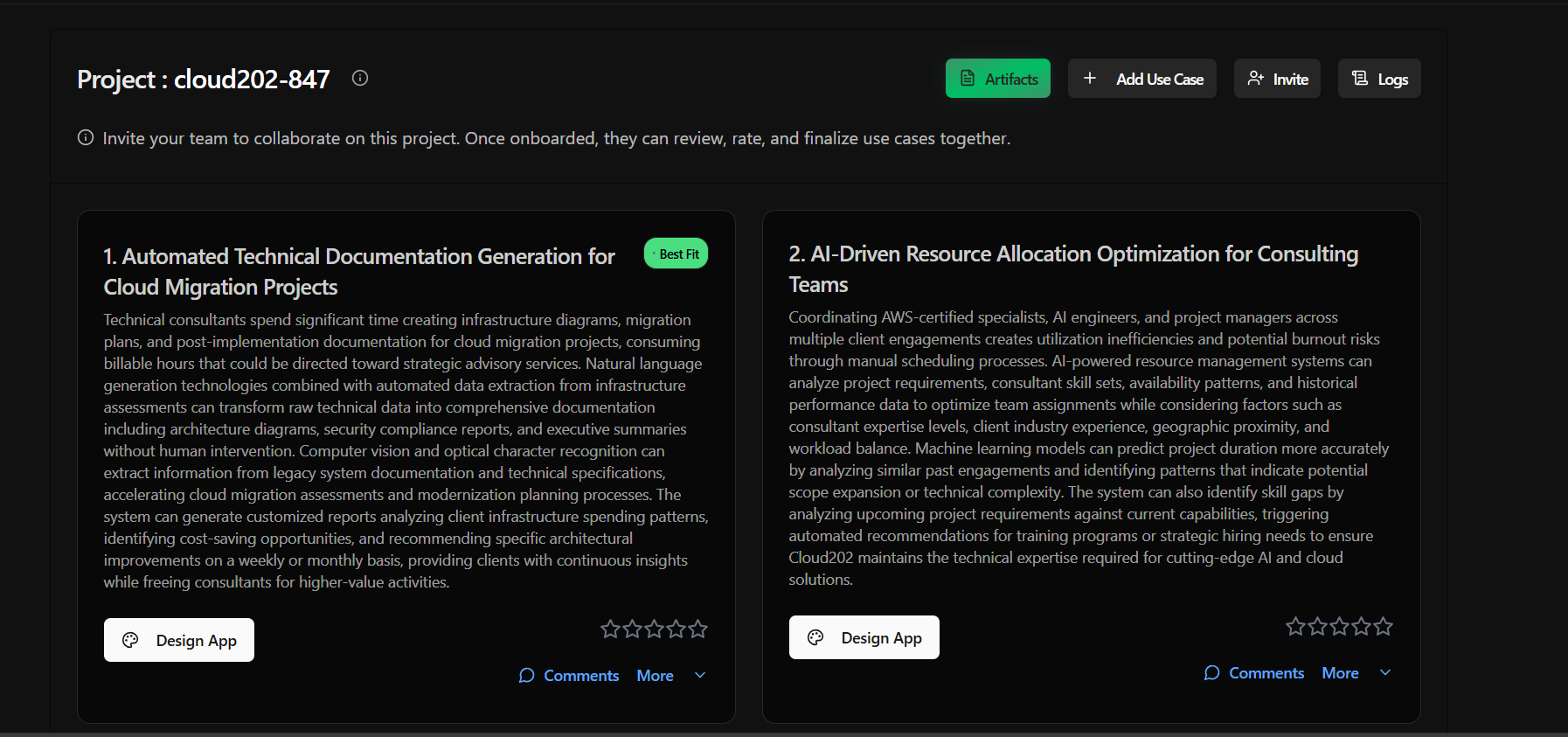Viewport: 1568px width, 737px height.
Task: Expand More chevron on second use case
Action: click(x=1385, y=672)
